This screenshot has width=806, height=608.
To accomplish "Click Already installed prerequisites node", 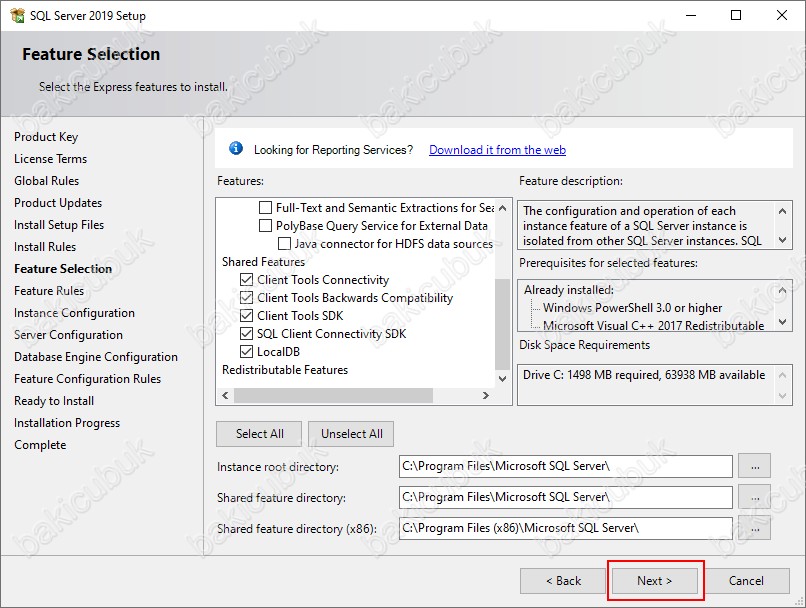I will 569,290.
